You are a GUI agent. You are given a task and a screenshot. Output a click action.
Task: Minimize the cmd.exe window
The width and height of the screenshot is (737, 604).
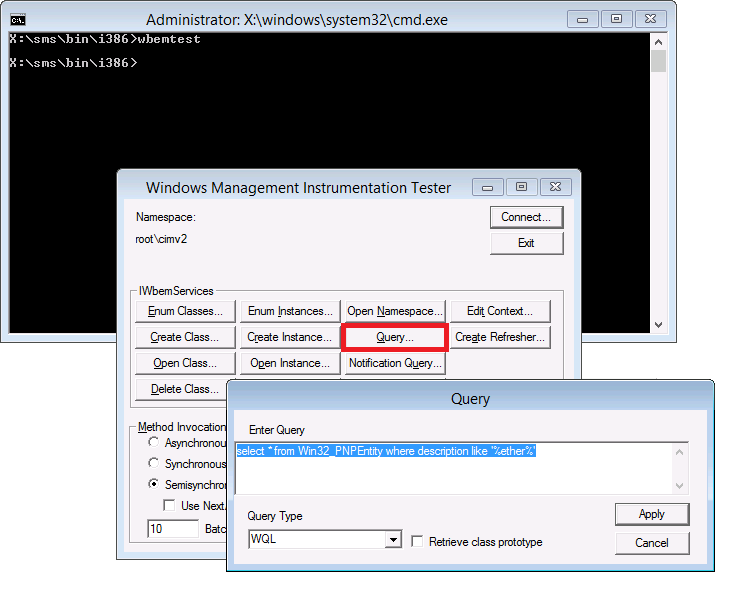click(x=582, y=19)
